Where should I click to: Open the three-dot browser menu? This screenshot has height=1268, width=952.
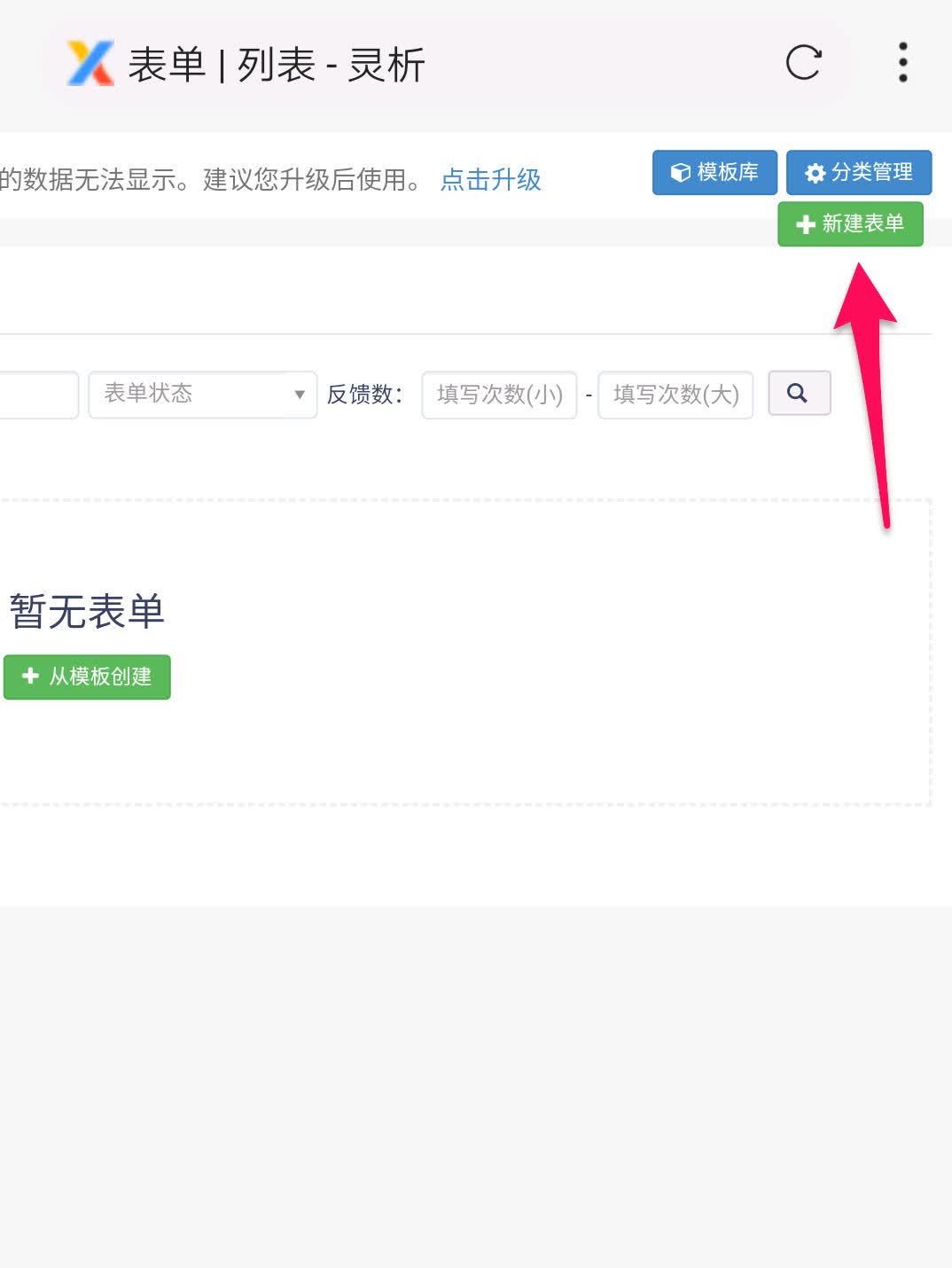(902, 63)
